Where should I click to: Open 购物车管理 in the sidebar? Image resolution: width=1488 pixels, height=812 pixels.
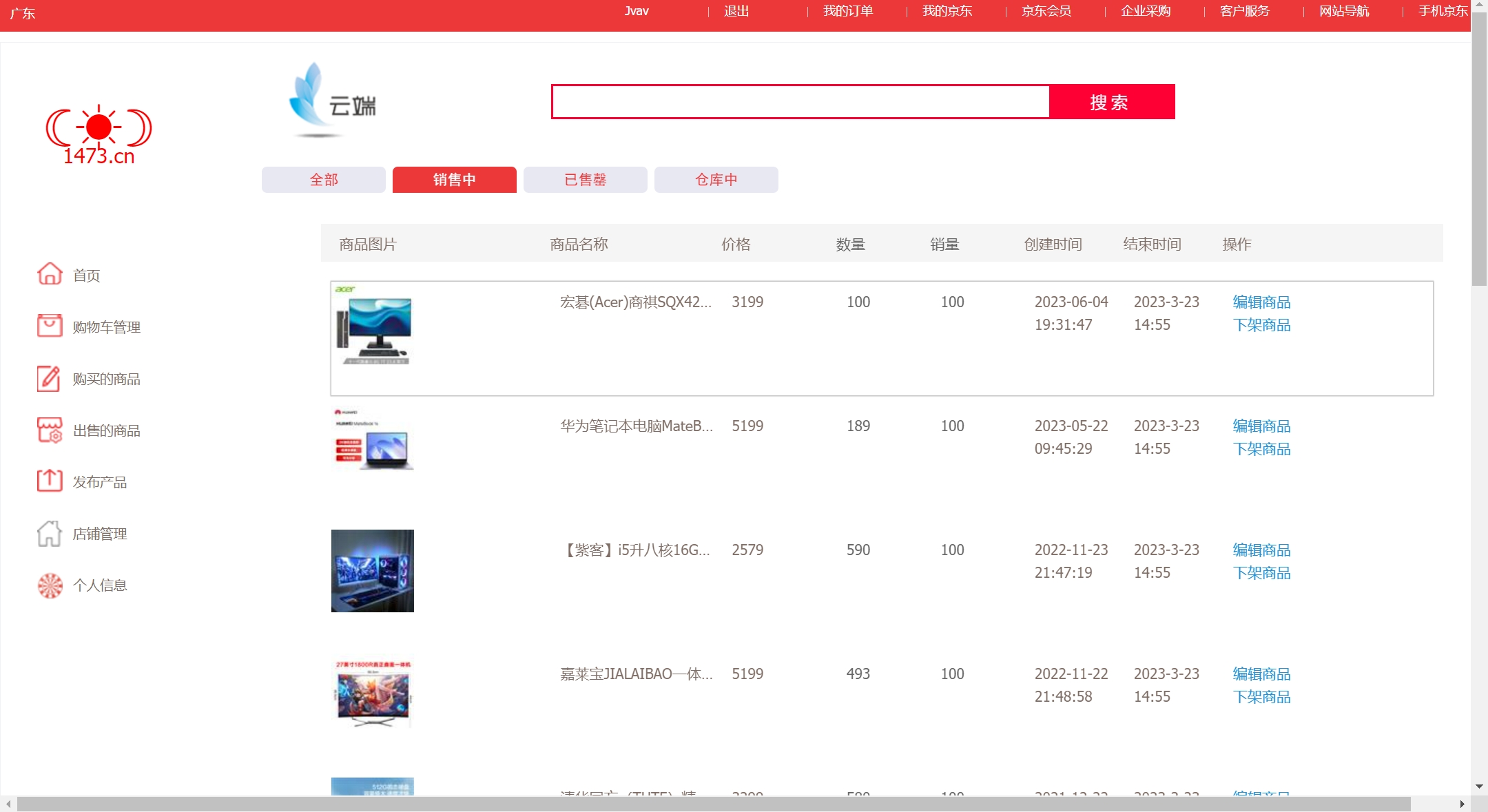pyautogui.click(x=107, y=327)
